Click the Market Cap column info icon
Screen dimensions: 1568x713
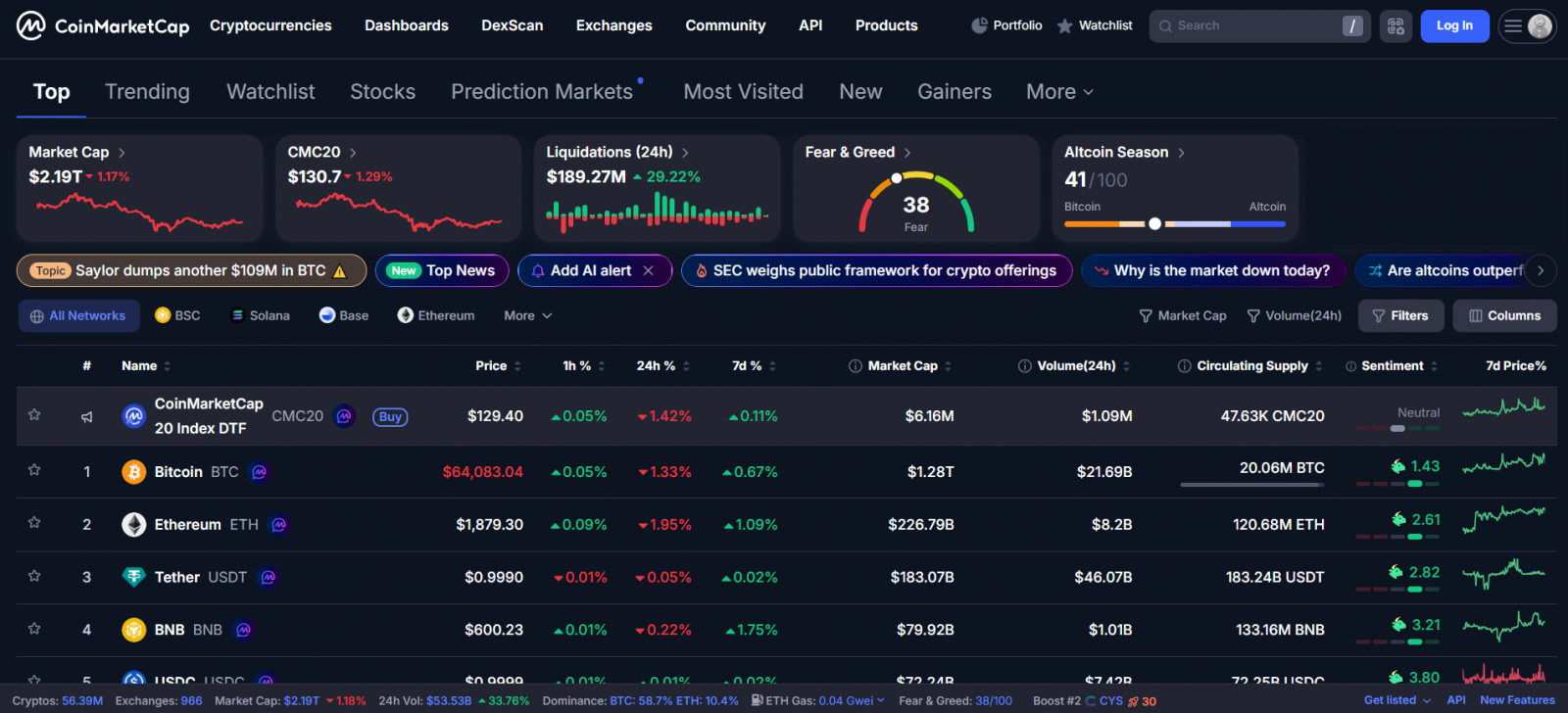point(856,366)
